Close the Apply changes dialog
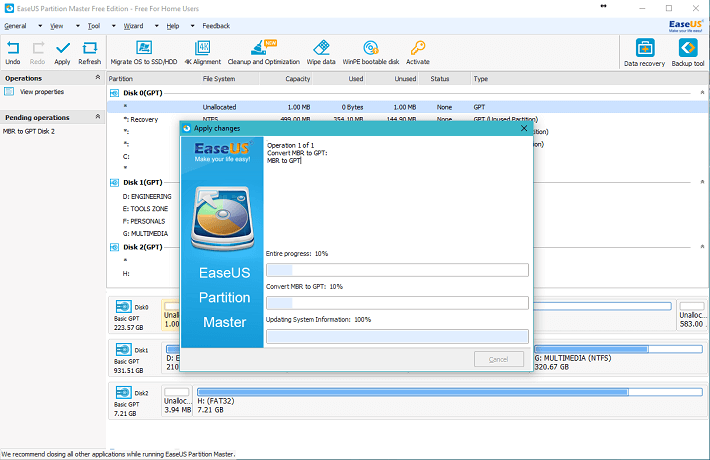This screenshot has height=460, width=710. click(x=524, y=128)
